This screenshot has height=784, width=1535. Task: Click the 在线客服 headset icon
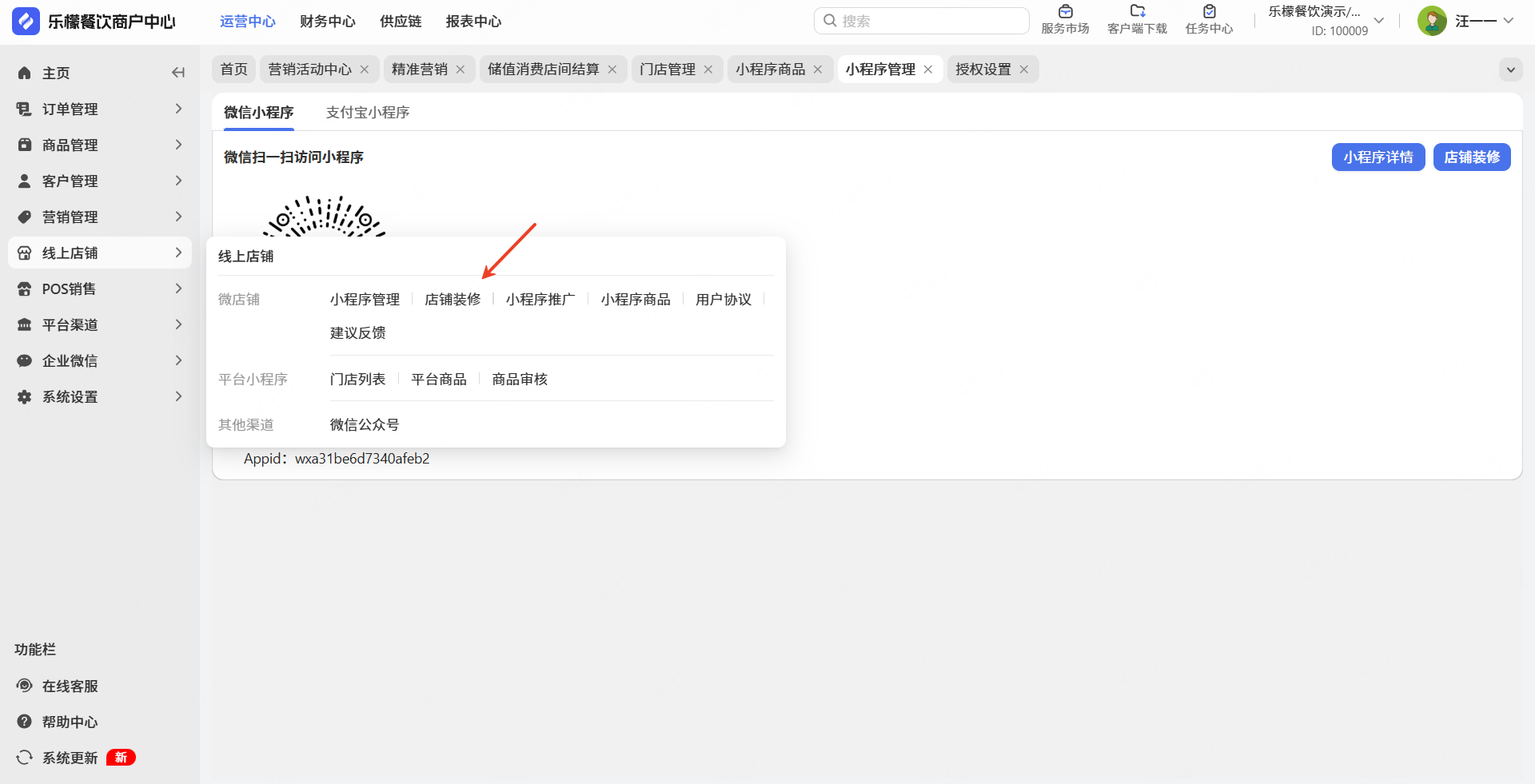pyautogui.click(x=25, y=686)
